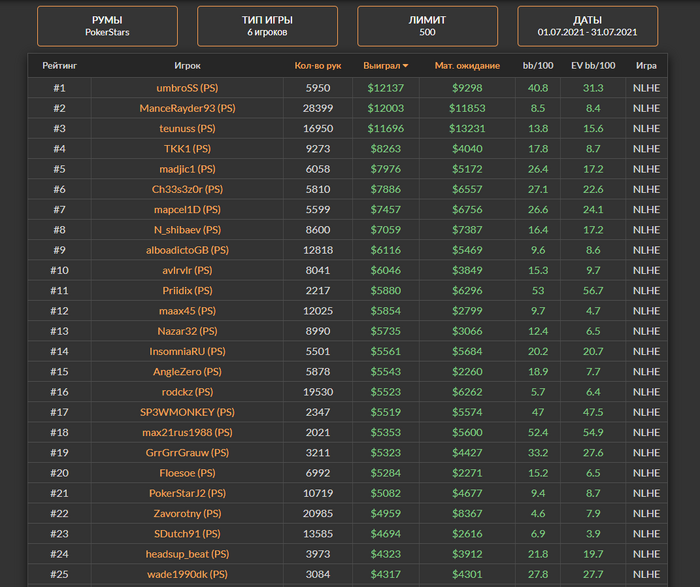Viewport: 700px width, 587px height.
Task: Sort table by Кол-во рук column
Action: pyautogui.click(x=318, y=66)
